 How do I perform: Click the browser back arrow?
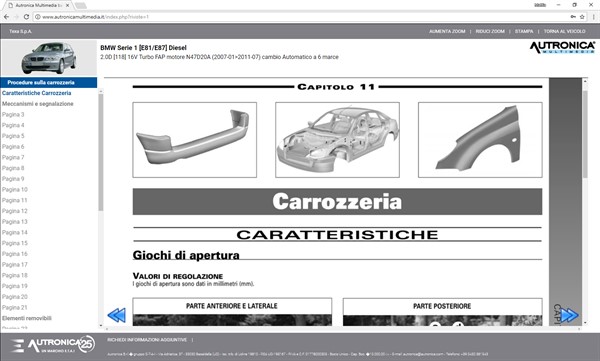7,17
